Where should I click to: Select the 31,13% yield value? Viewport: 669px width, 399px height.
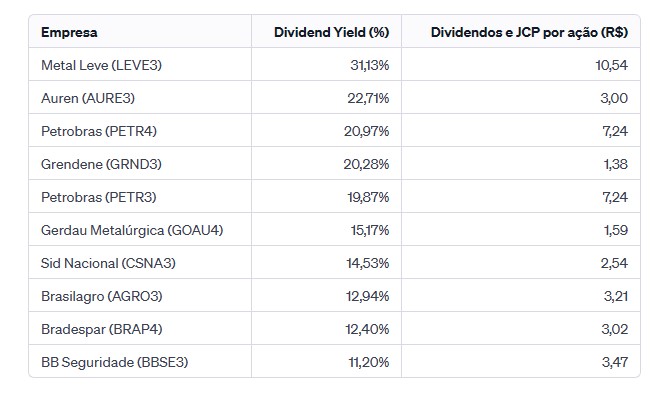(x=370, y=65)
